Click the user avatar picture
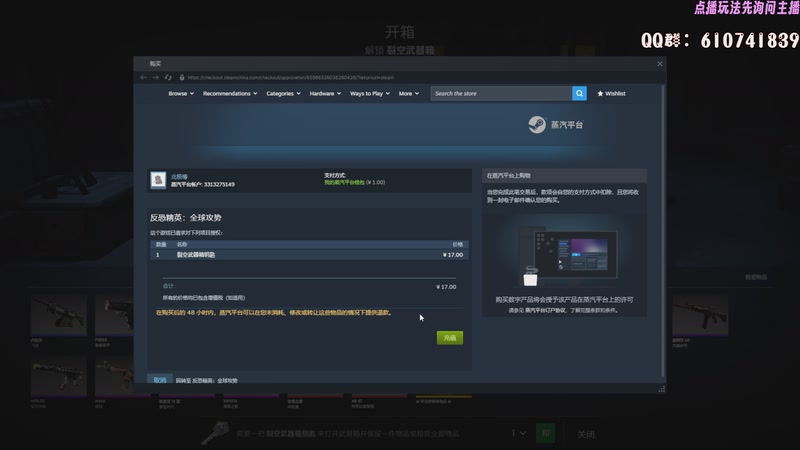The height and width of the screenshot is (450, 800). click(x=158, y=180)
